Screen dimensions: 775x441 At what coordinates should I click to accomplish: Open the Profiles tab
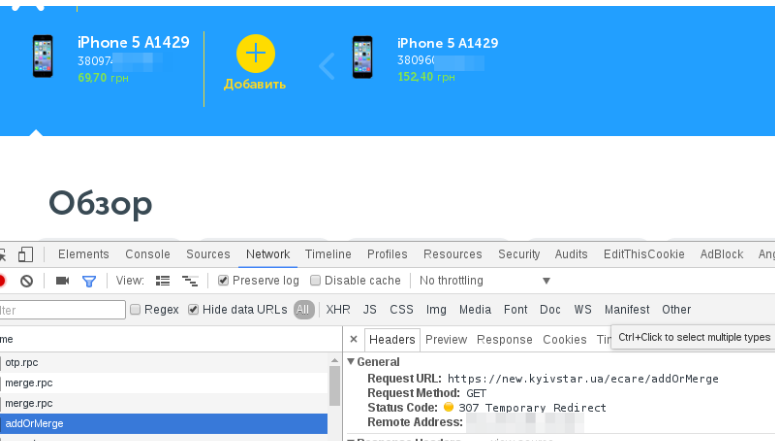coord(387,254)
